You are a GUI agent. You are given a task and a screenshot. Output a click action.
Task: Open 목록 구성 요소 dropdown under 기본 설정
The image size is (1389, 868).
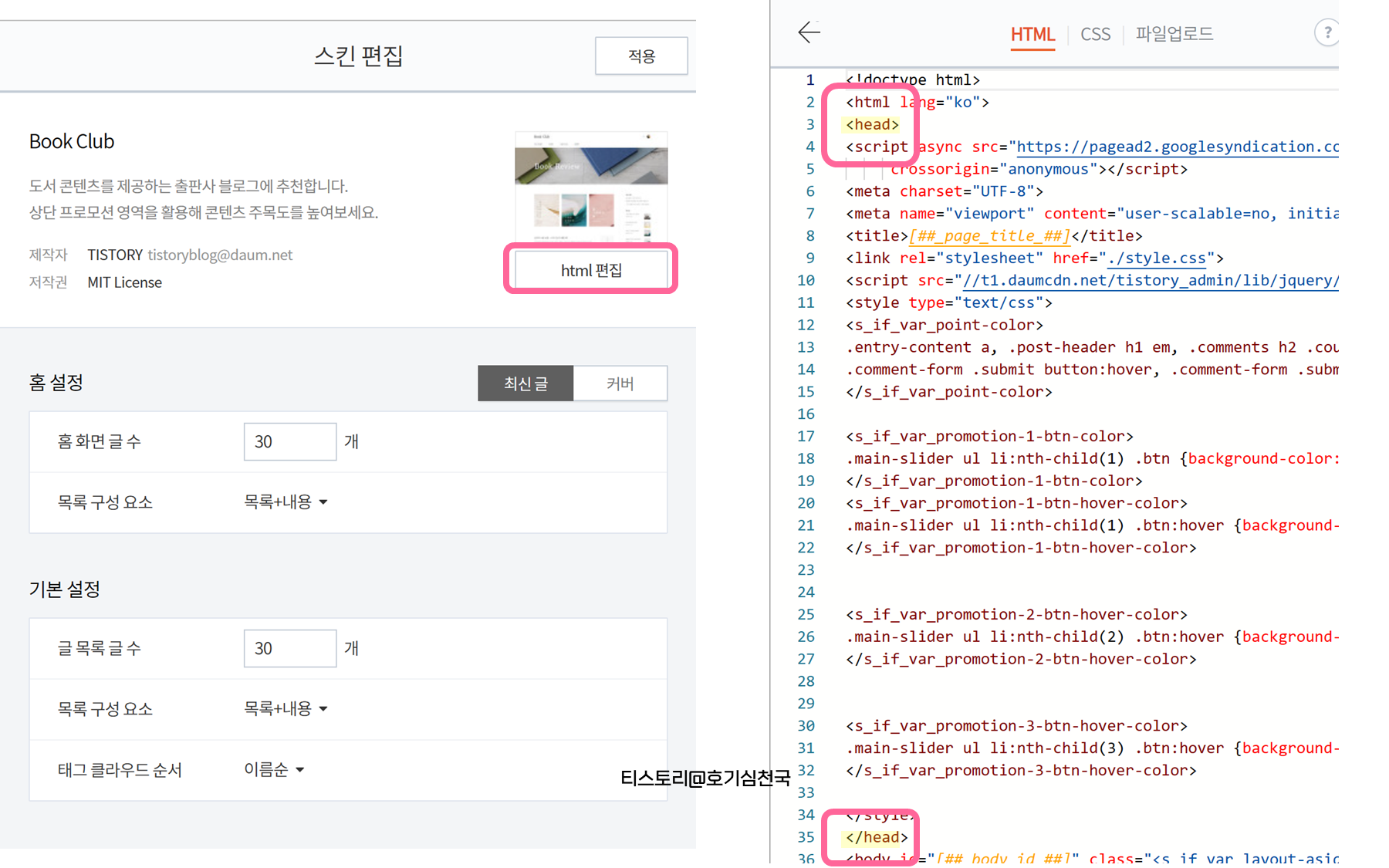[x=286, y=709]
